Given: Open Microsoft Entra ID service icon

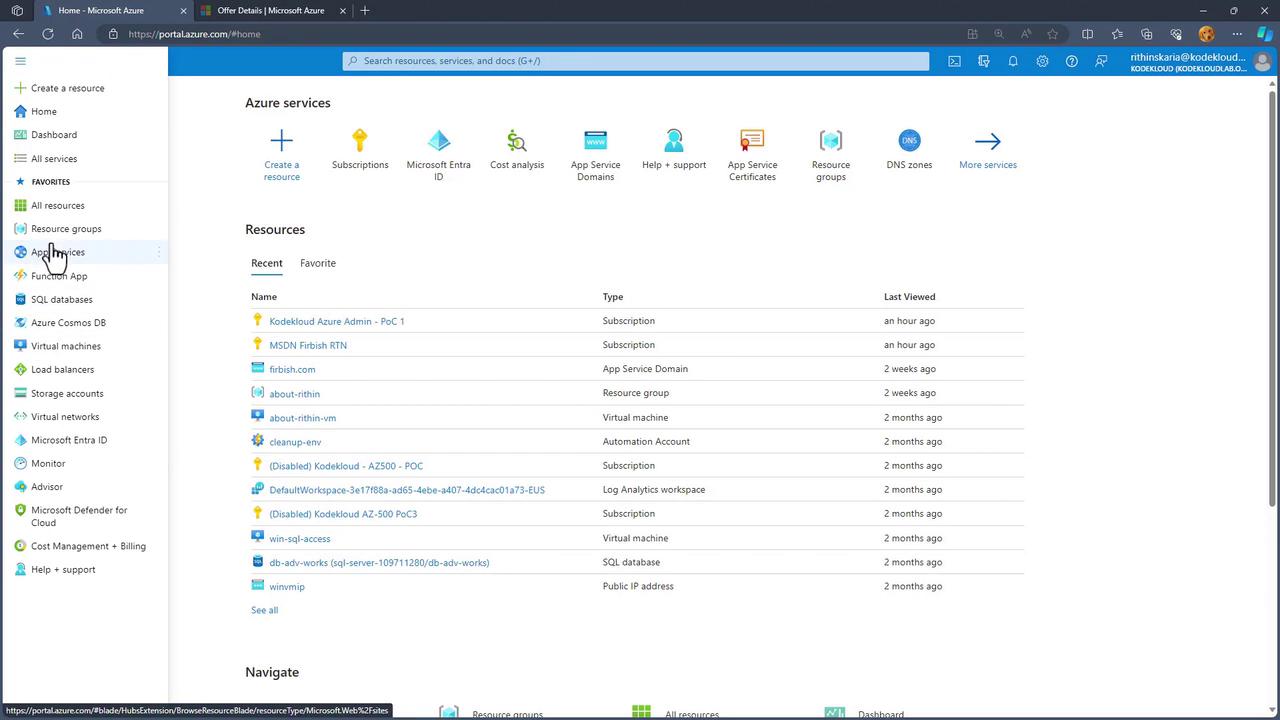Looking at the screenshot, I should click(438, 141).
